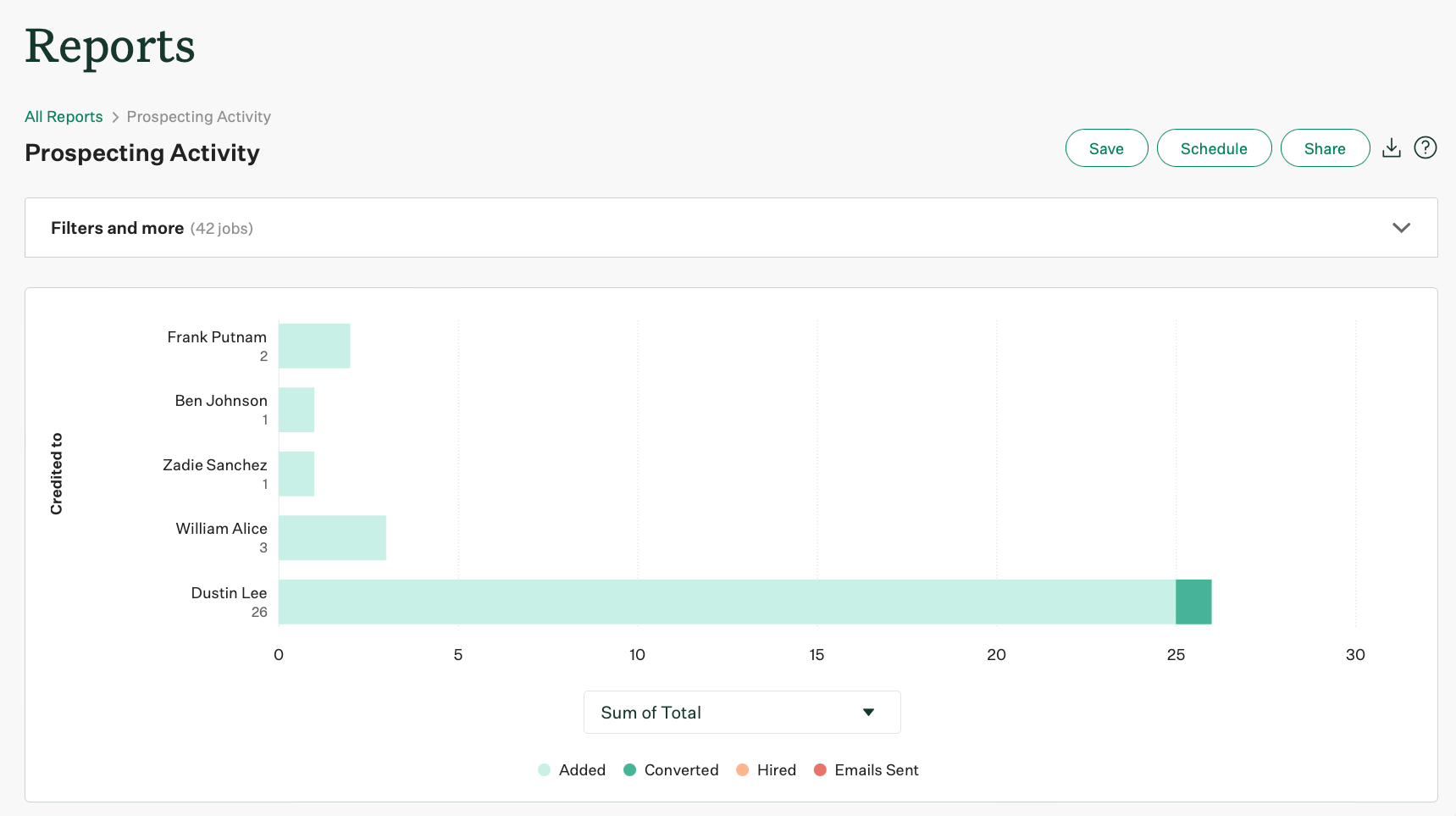Toggle the Emails Sent series visibility
Viewport: 1456px width, 816px height.
point(877,770)
